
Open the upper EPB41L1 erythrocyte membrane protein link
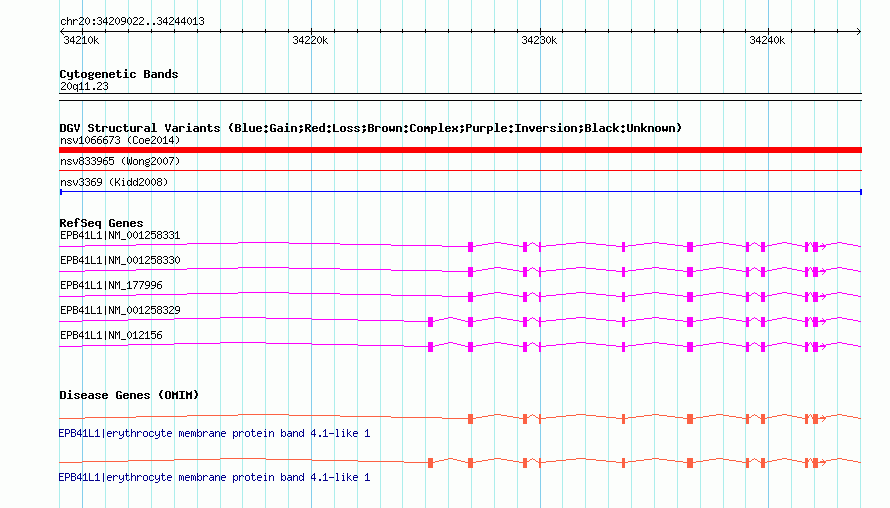pos(214,433)
